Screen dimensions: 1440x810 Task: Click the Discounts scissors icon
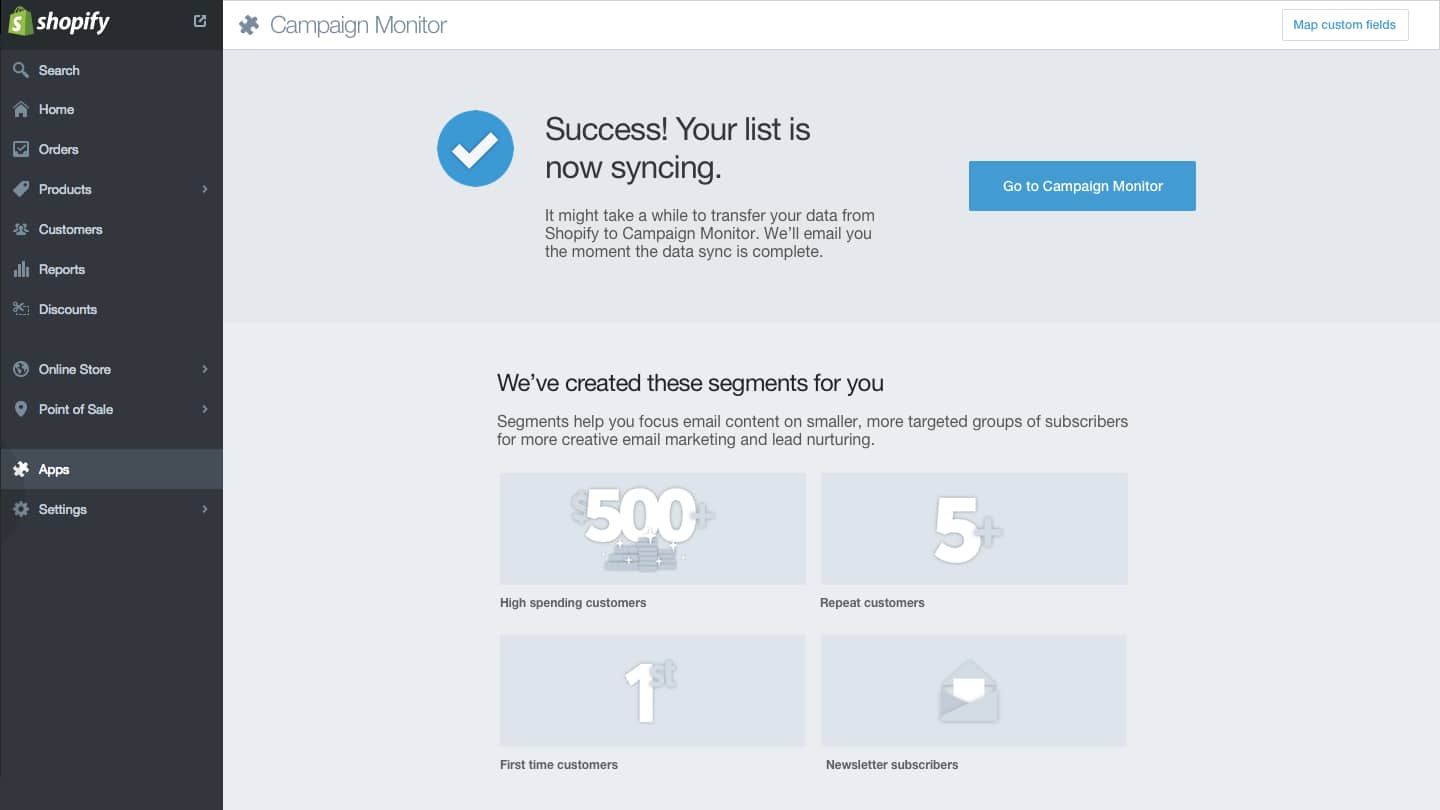pyautogui.click(x=20, y=309)
